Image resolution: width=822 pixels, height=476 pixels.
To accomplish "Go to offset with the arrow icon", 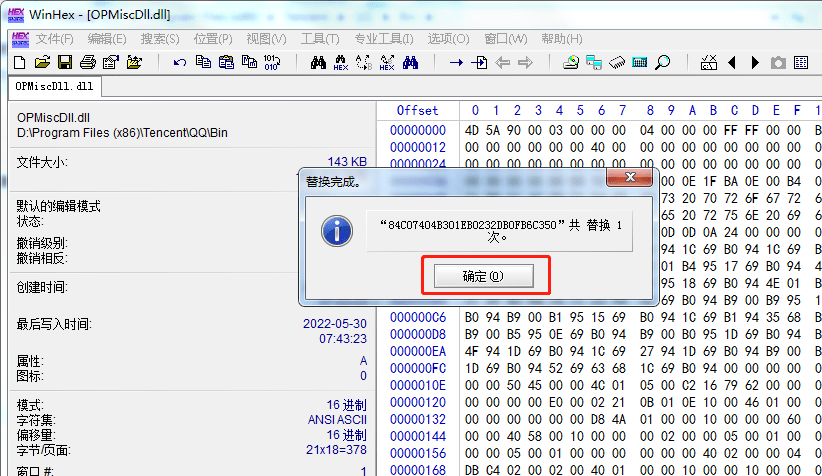I will (456, 63).
